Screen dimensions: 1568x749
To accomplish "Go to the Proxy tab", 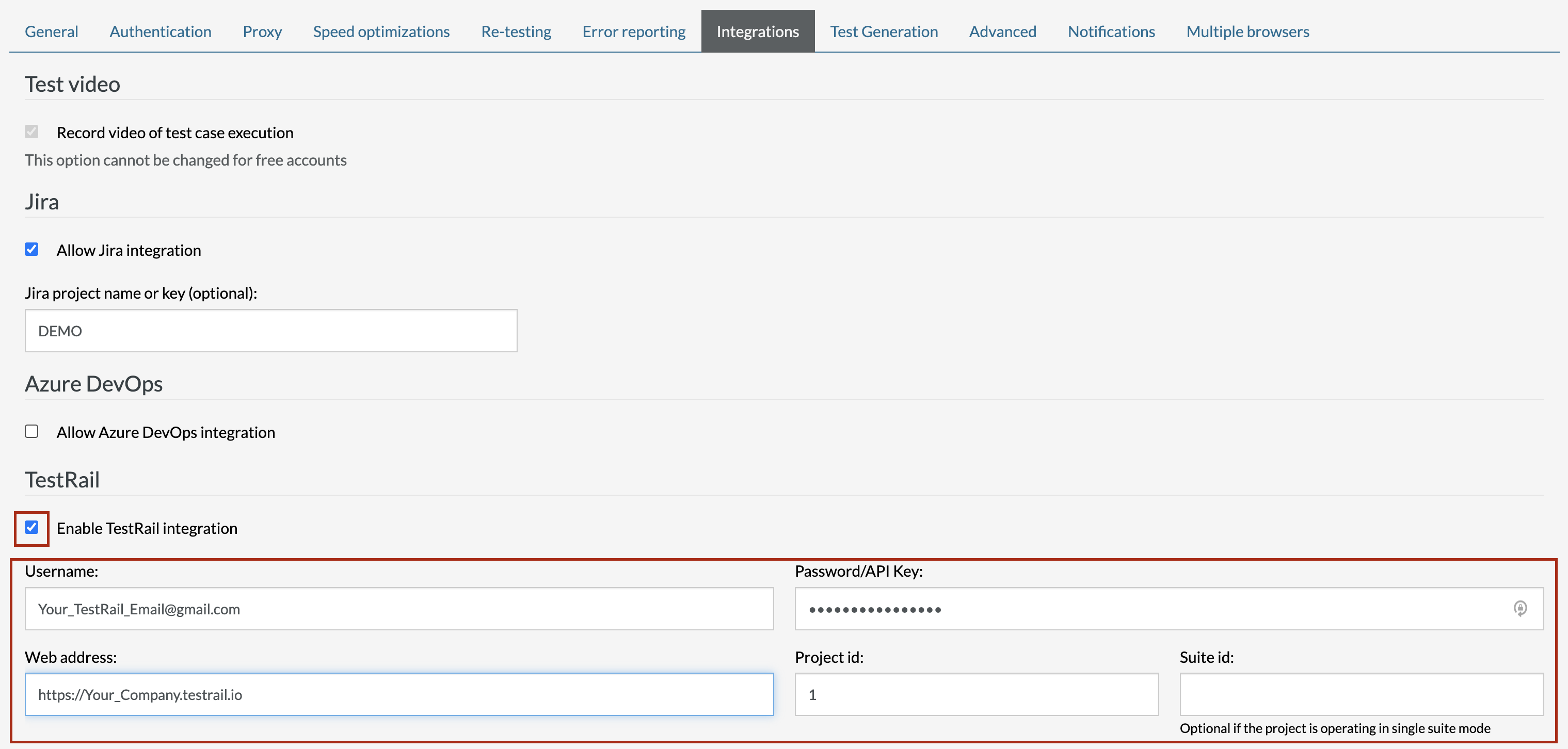I will coord(262,31).
